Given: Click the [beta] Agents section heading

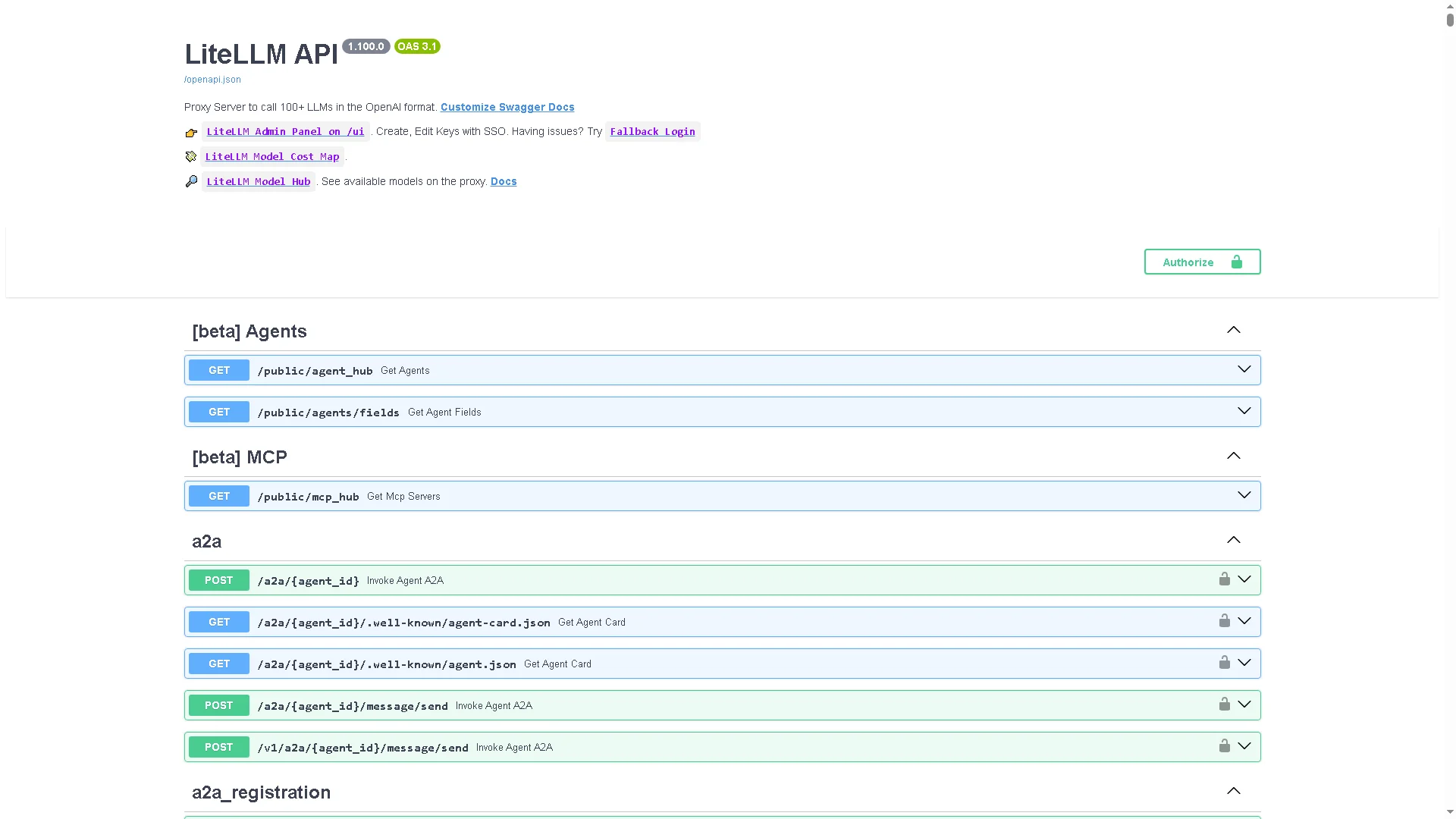Looking at the screenshot, I should 249,331.
